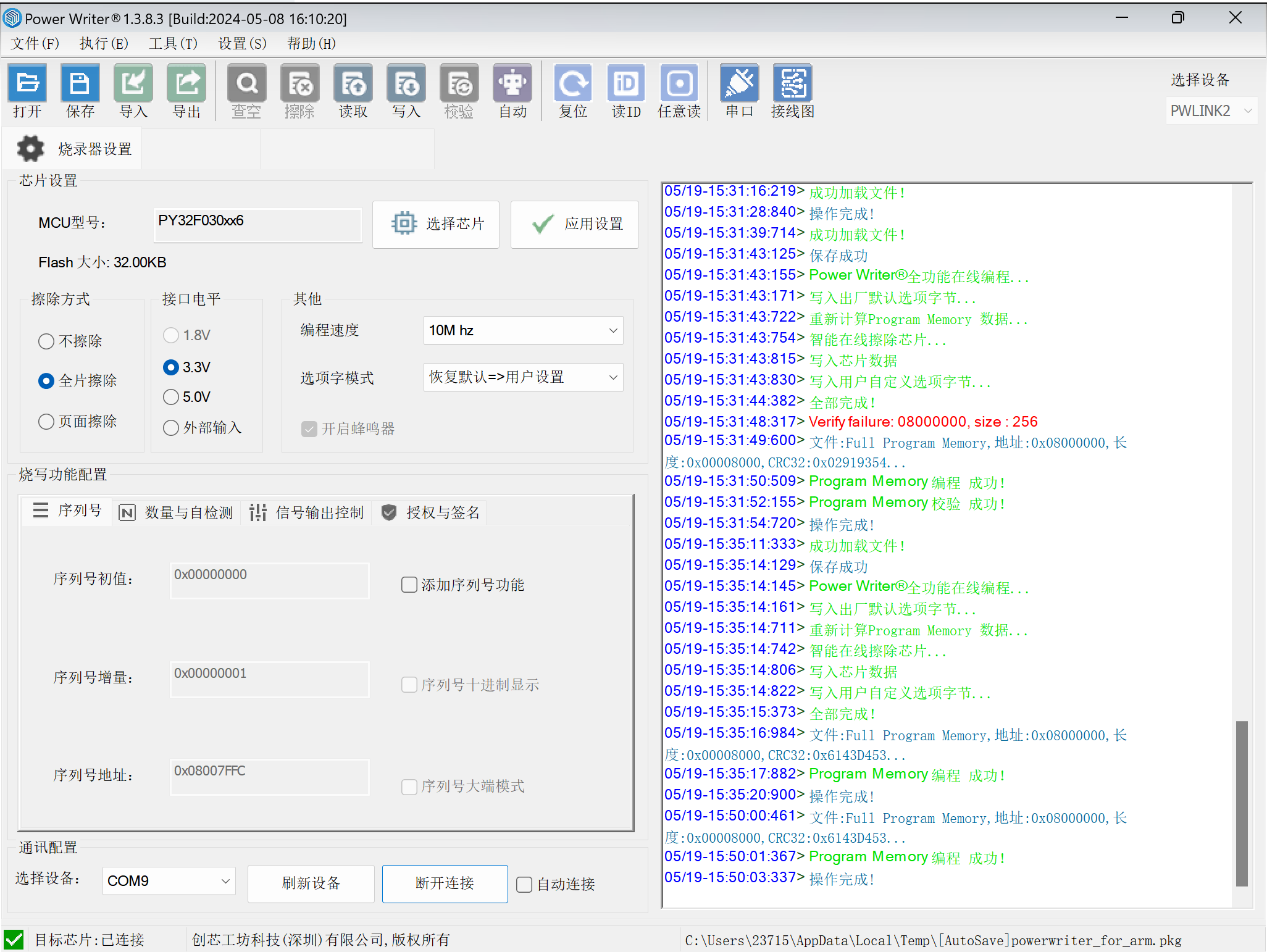Enable the 添加序列号功能 checkbox

(409, 585)
